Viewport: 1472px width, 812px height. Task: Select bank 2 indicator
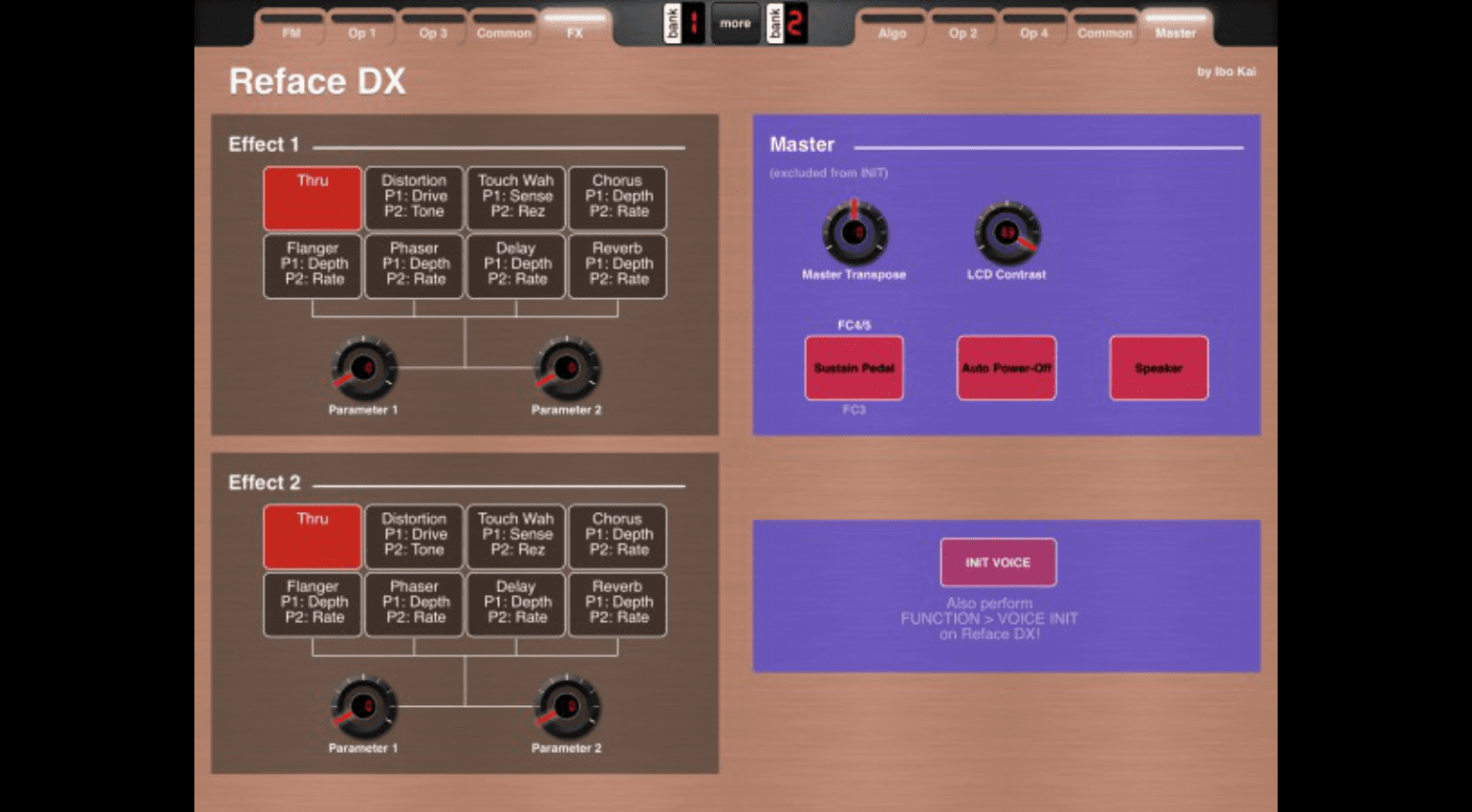(x=787, y=24)
